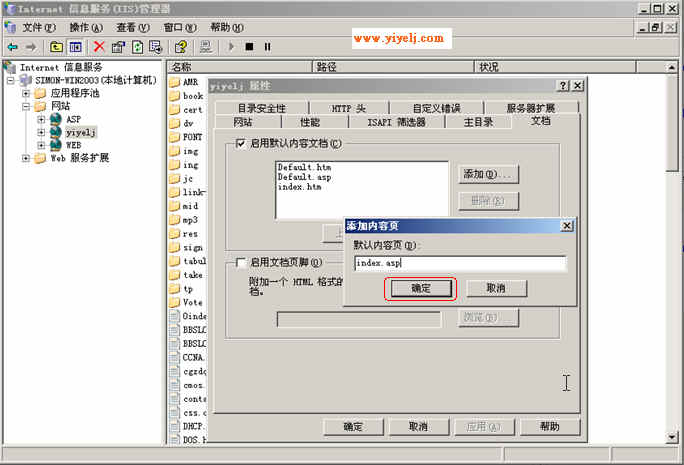This screenshot has width=684, height=465.
Task: Open the 操作(A) menu
Action: (84, 27)
